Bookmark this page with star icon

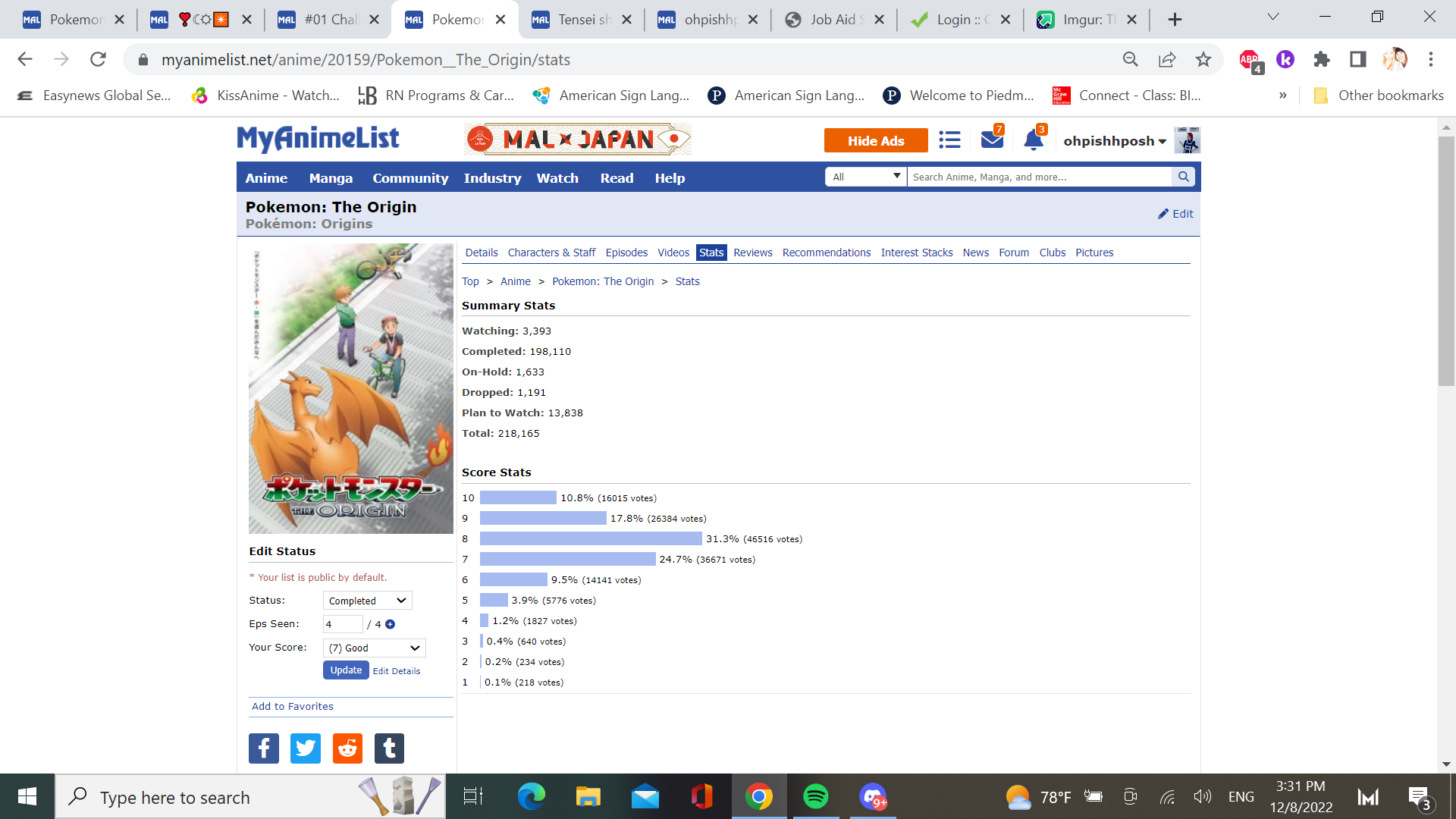point(1203,59)
